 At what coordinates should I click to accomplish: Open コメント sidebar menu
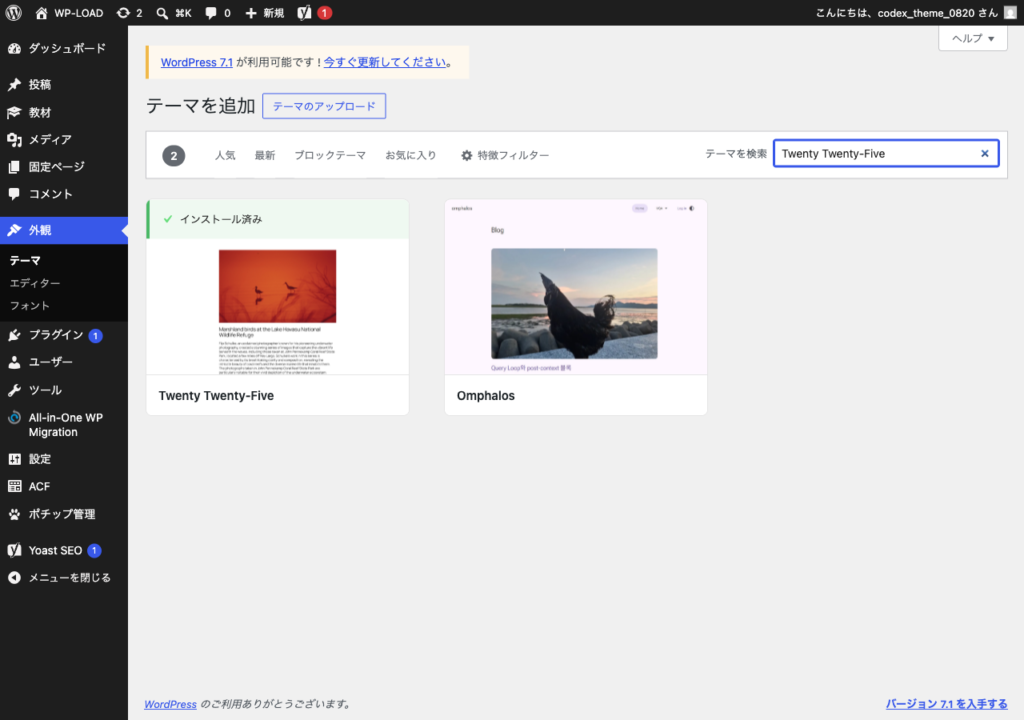click(x=64, y=194)
